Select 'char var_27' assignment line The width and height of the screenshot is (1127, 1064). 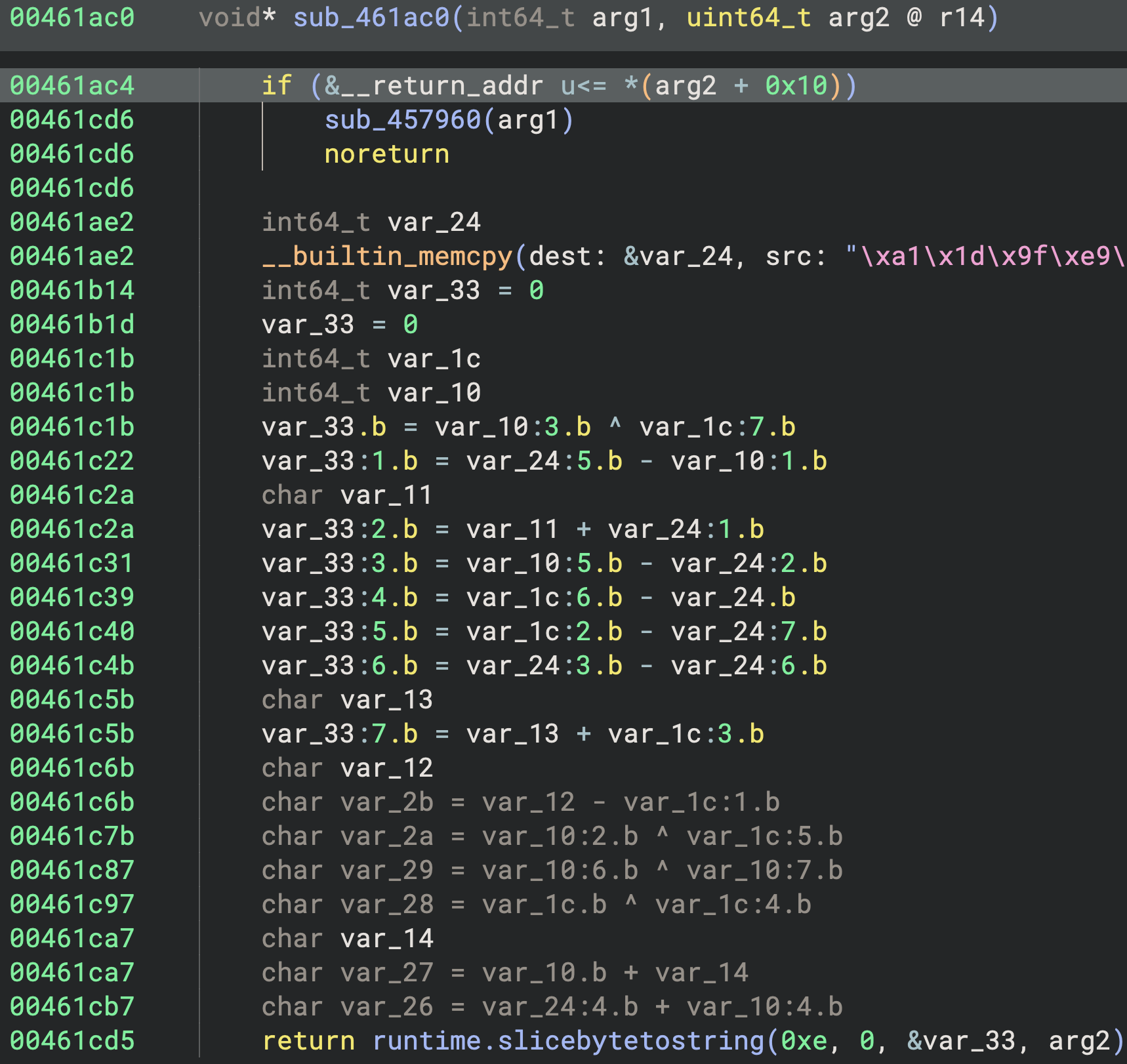[x=505, y=973]
